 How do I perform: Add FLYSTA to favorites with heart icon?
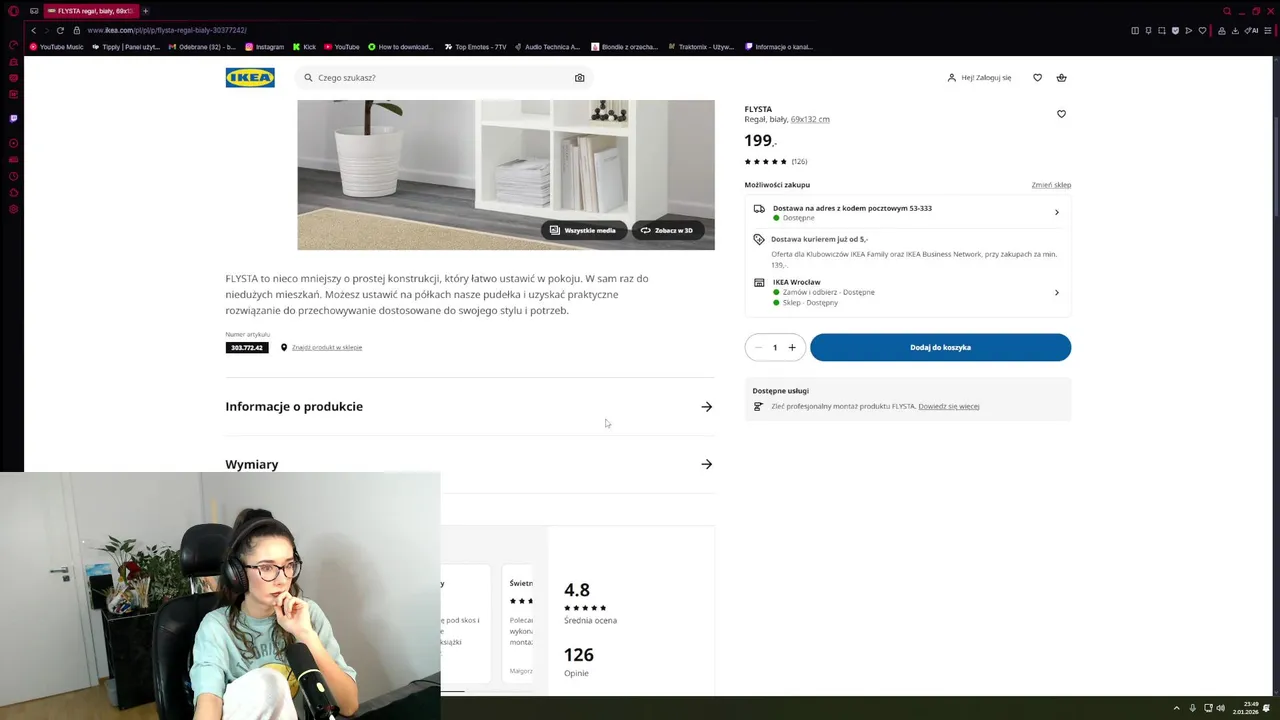(x=1061, y=114)
